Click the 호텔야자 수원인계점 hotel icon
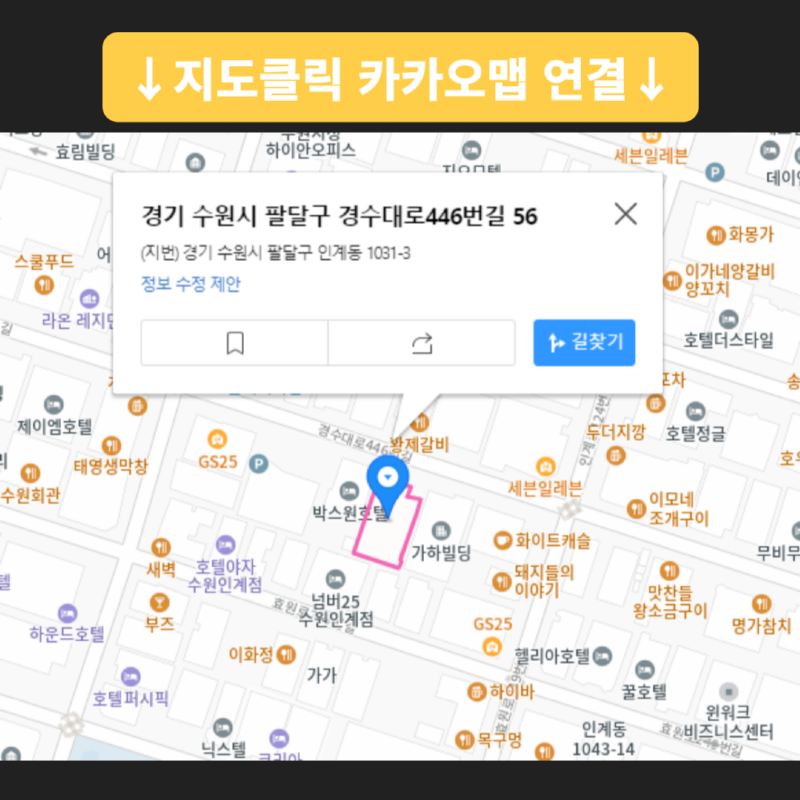This screenshot has width=800, height=800. click(226, 545)
